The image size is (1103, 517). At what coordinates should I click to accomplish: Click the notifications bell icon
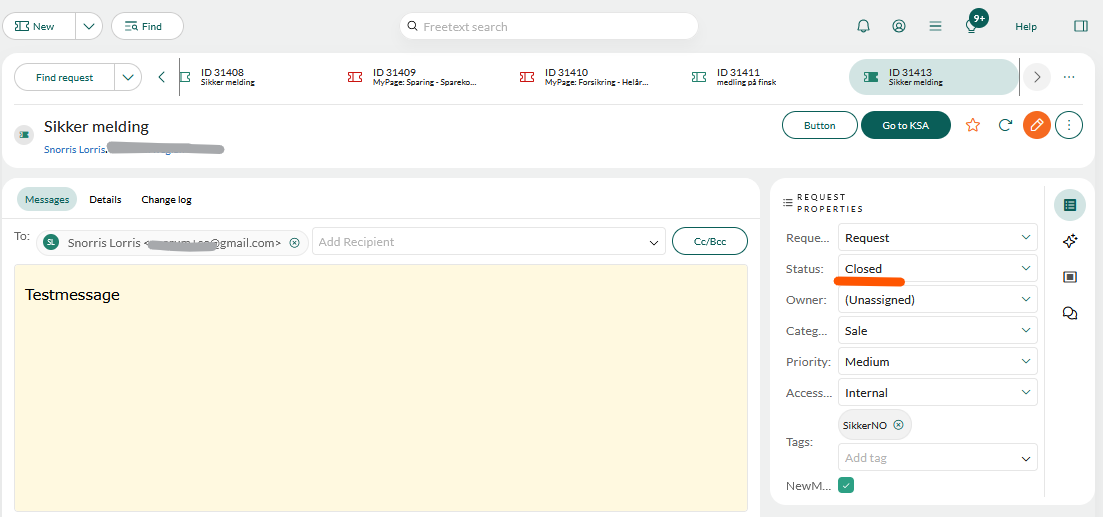pyautogui.click(x=863, y=26)
